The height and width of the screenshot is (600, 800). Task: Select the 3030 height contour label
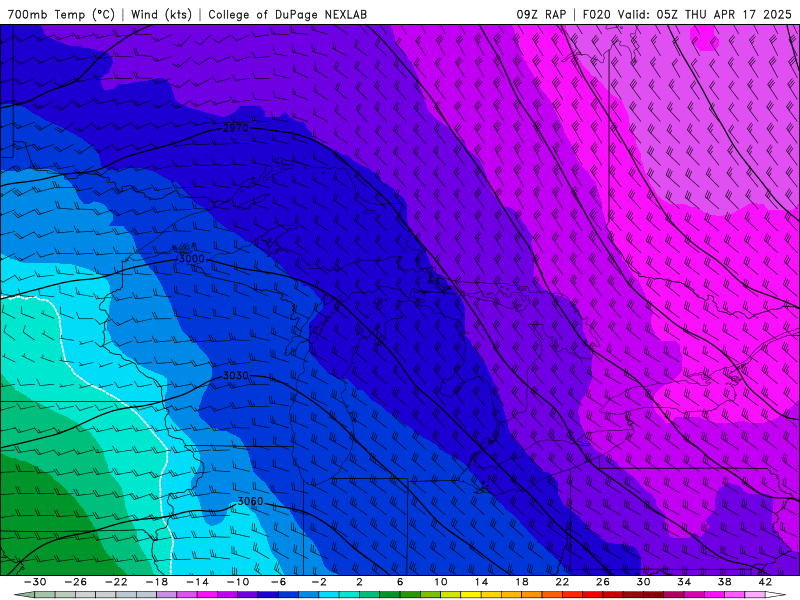click(x=236, y=376)
